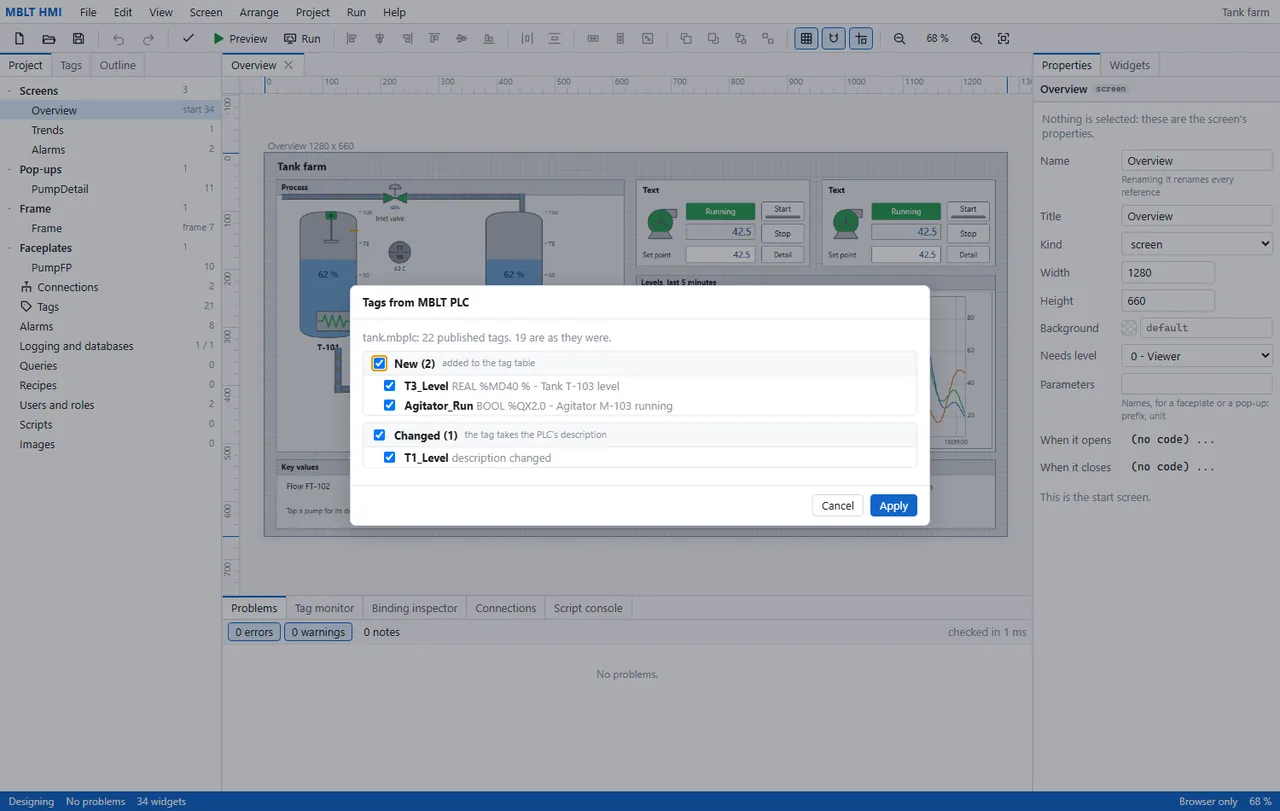Open the Project menu in menu bar
The width and height of the screenshot is (1280, 811).
[313, 12]
